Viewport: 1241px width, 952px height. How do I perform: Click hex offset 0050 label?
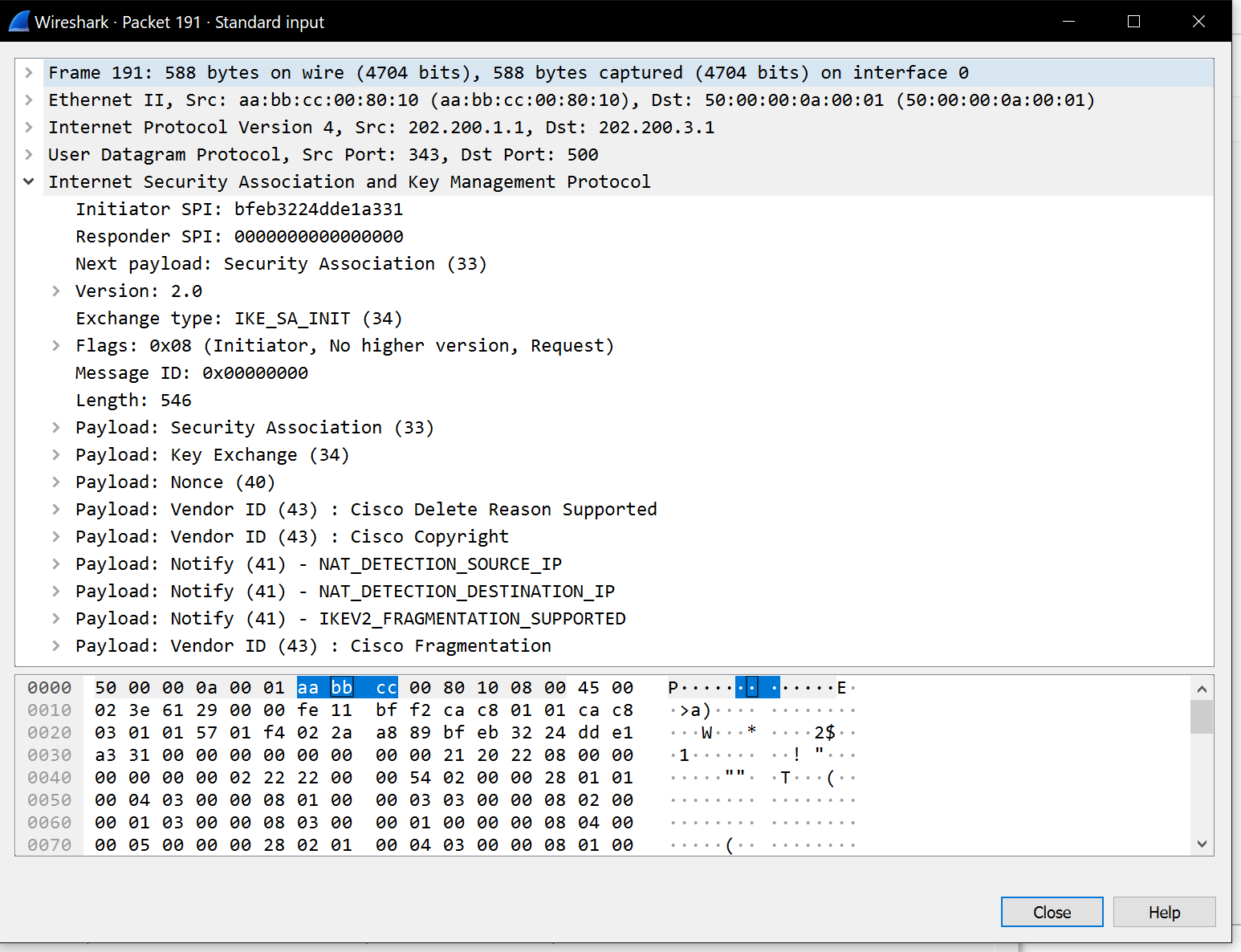click(x=50, y=800)
